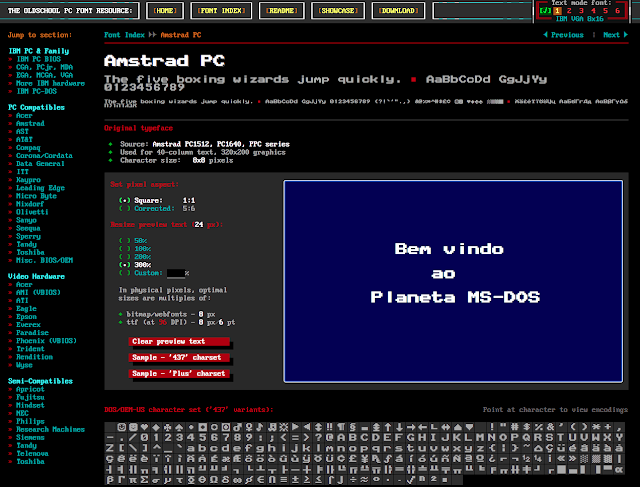640x487 pixels.
Task: Open Phoenix (VBIOS) sidebar link
Action: click(46, 341)
